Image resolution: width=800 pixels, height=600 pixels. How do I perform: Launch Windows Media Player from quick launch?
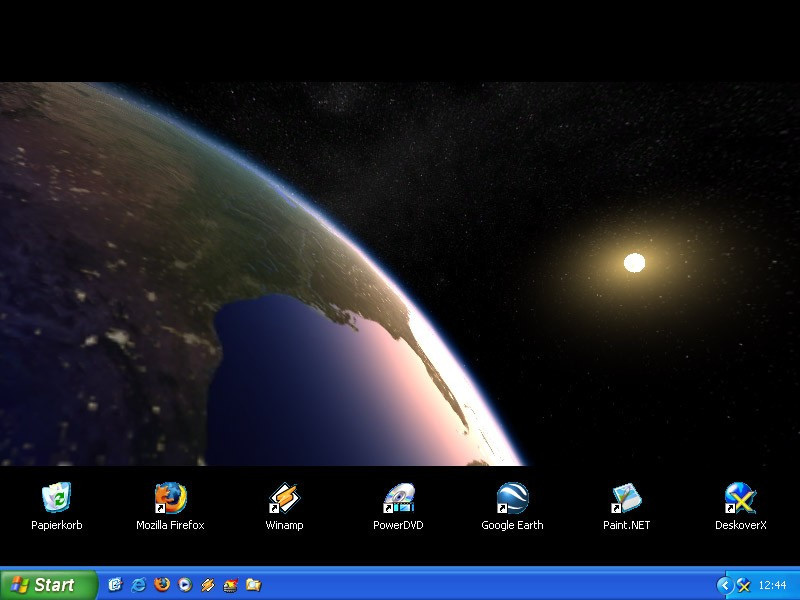click(185, 585)
